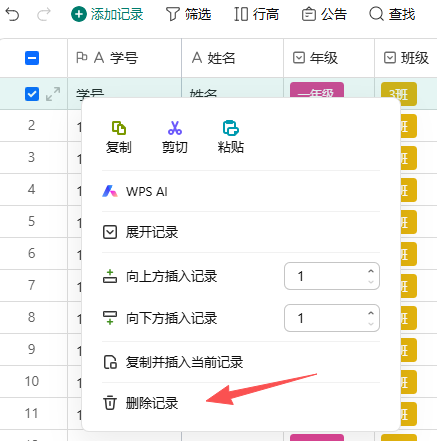
Task: Click the redo arrow icon
Action: (x=44, y=14)
